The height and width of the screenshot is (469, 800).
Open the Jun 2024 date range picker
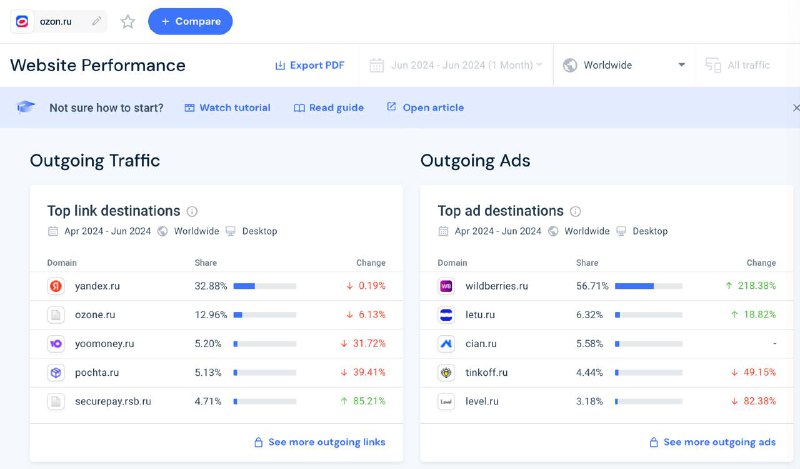click(456, 65)
